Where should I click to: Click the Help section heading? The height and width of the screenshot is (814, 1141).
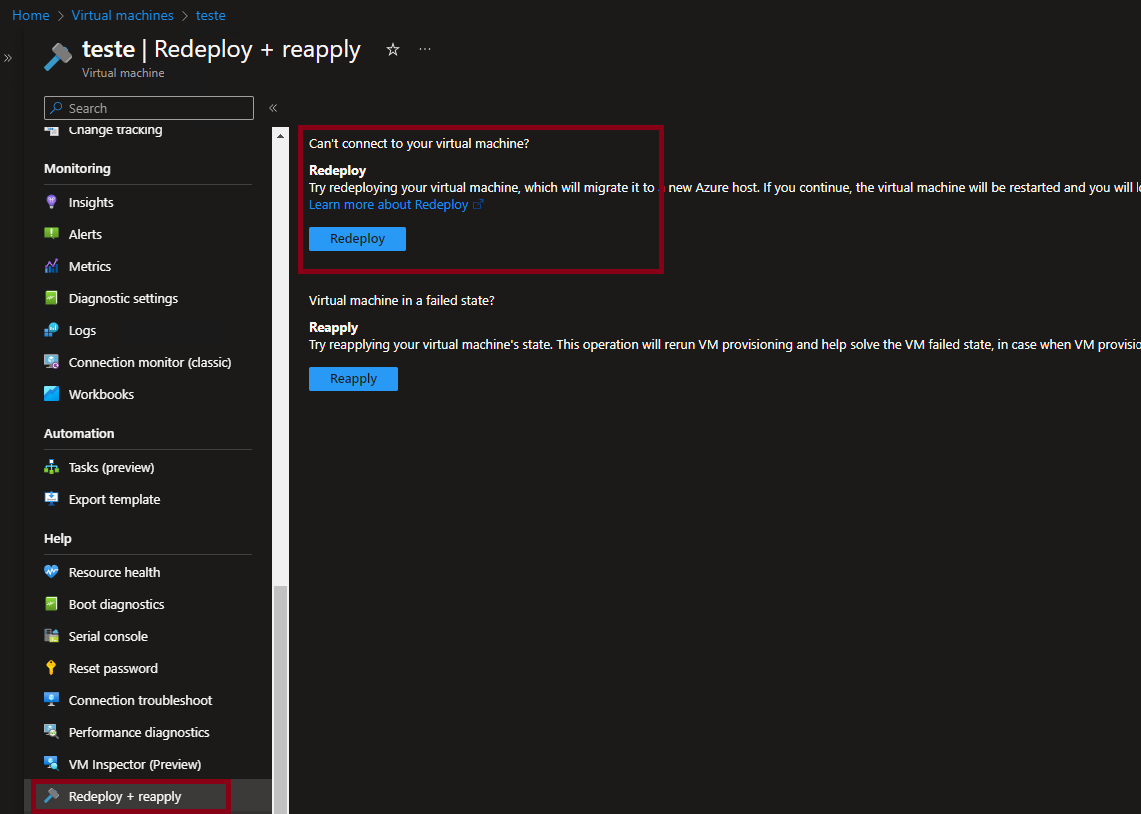coord(57,538)
